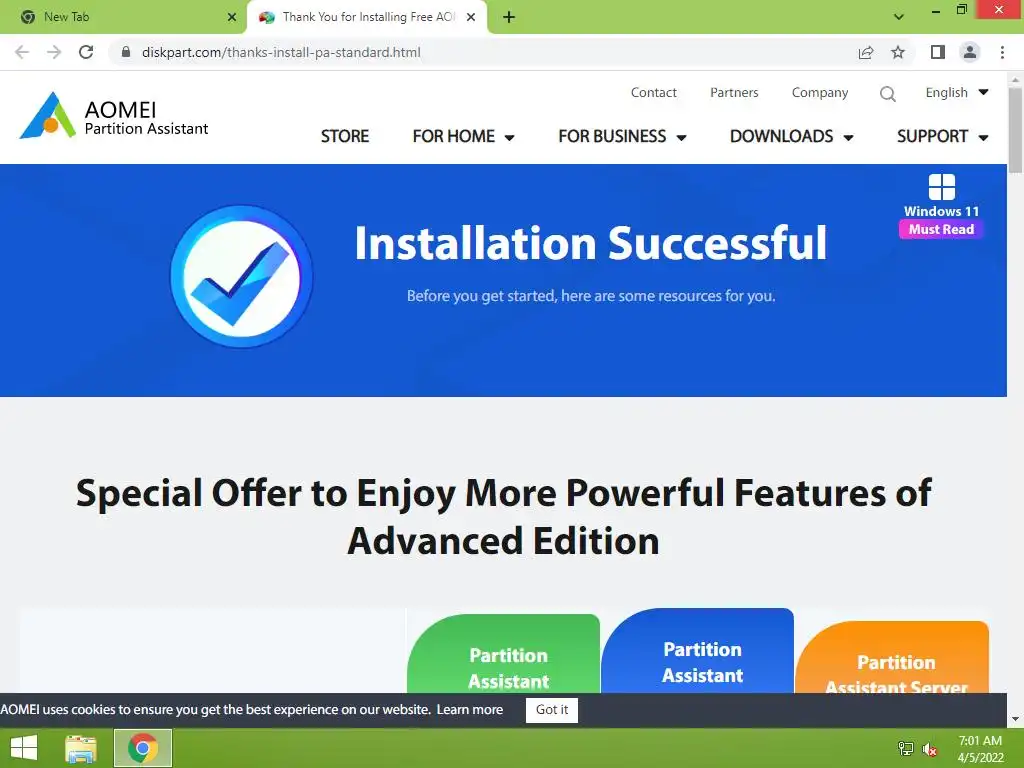
Task: Share this page via the share icon
Action: [x=866, y=52]
